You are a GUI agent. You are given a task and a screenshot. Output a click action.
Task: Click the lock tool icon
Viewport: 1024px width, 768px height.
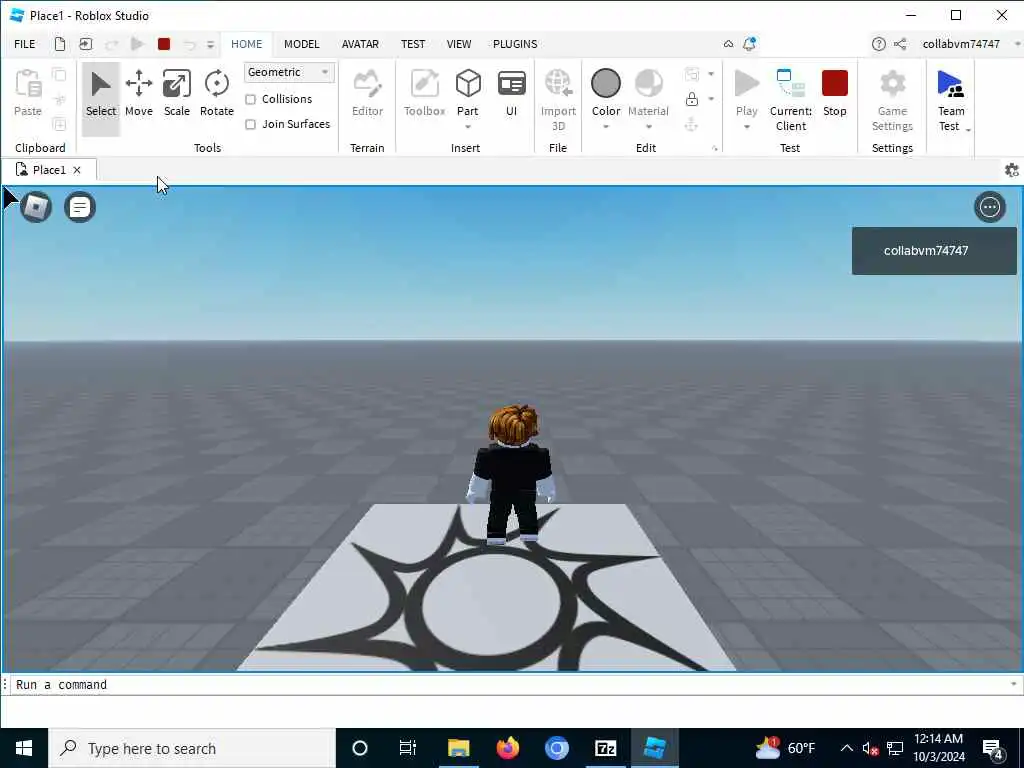692,99
